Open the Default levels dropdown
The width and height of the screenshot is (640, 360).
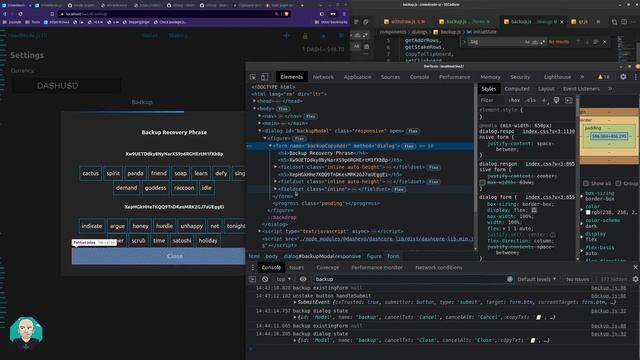(x=536, y=279)
